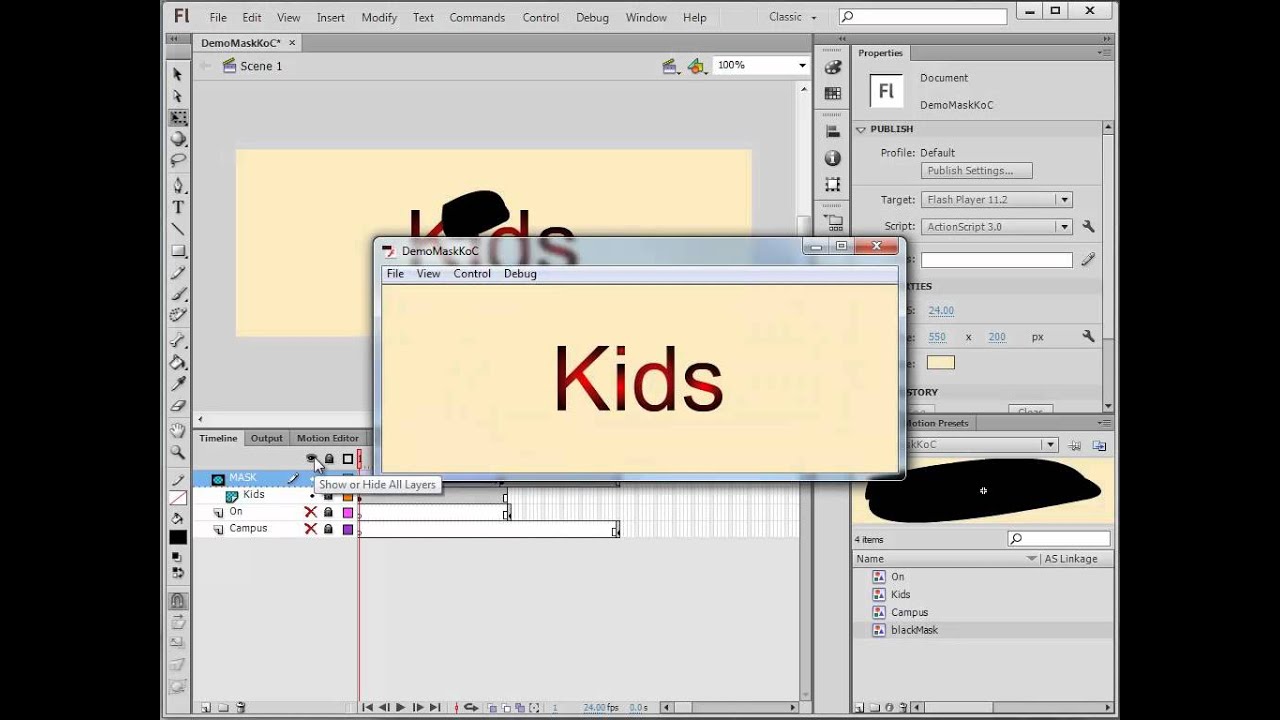Toggle Show All Layers as Outlines square
Screen dimensions: 1280x720
click(x=348, y=459)
